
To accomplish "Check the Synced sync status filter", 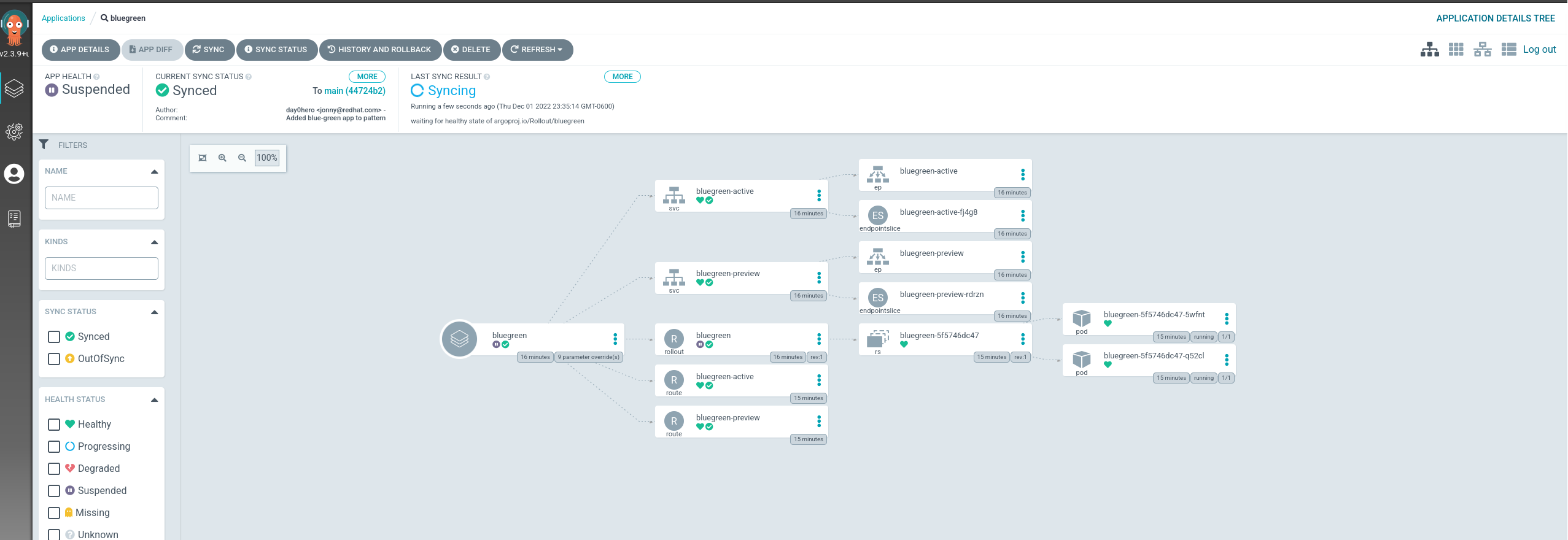I will (x=54, y=337).
